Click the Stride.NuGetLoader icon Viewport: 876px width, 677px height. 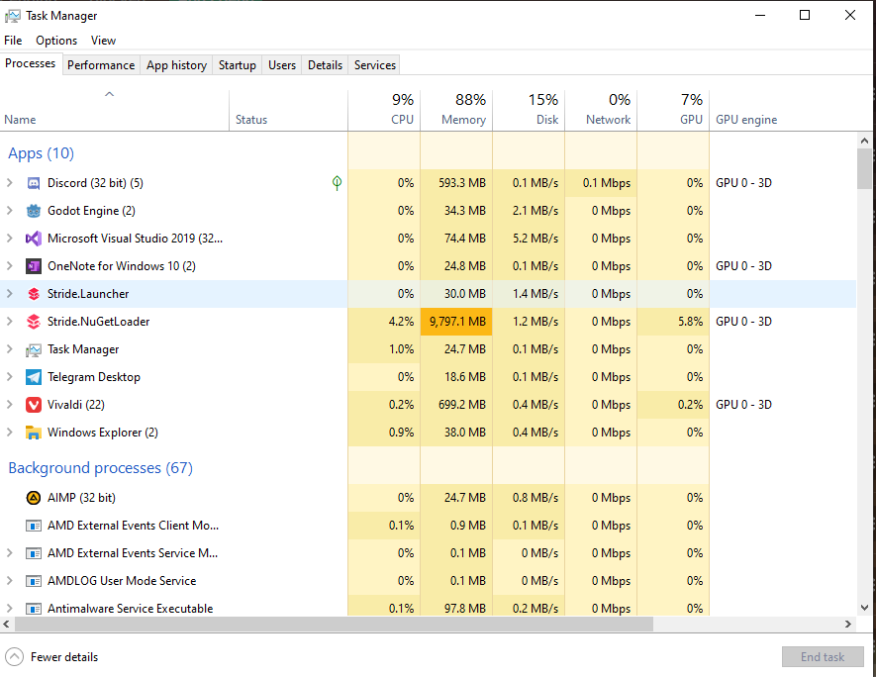point(34,322)
